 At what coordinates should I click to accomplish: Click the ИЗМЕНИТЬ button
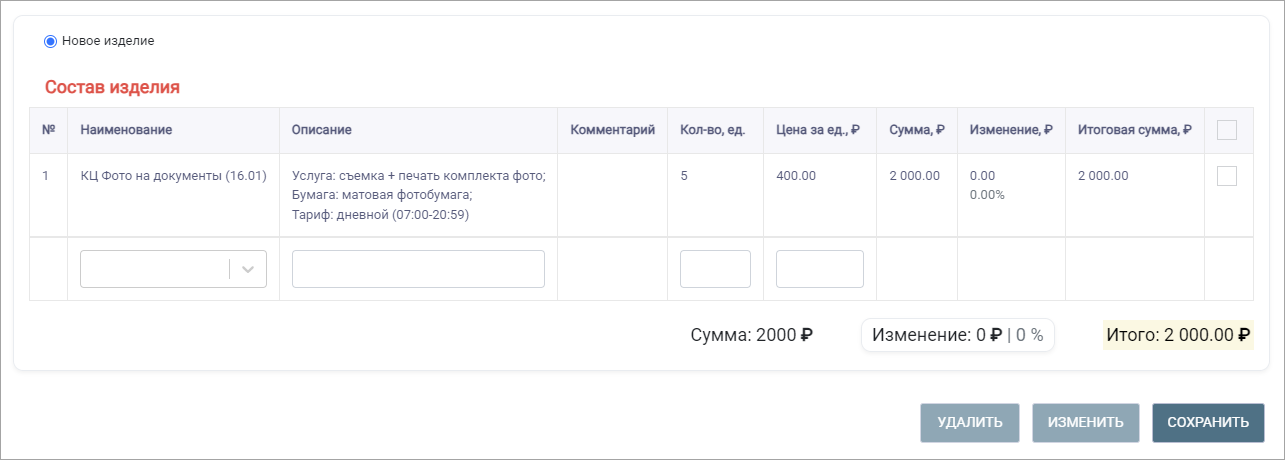pyautogui.click(x=1086, y=423)
